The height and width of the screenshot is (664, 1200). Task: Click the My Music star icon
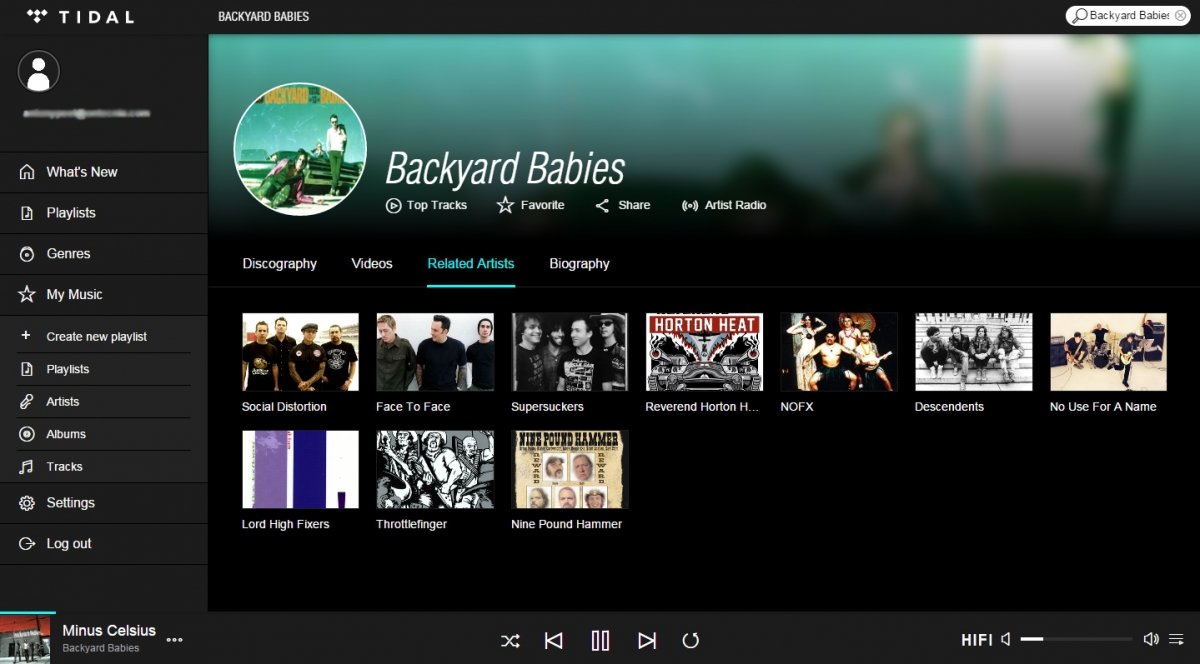pos(27,295)
